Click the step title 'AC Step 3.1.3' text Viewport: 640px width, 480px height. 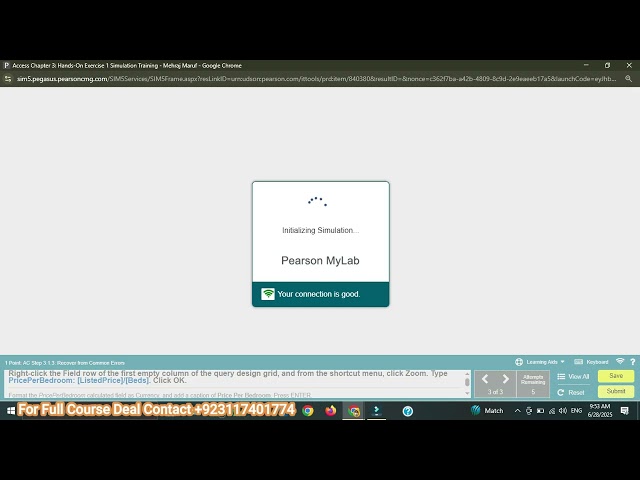39,363
